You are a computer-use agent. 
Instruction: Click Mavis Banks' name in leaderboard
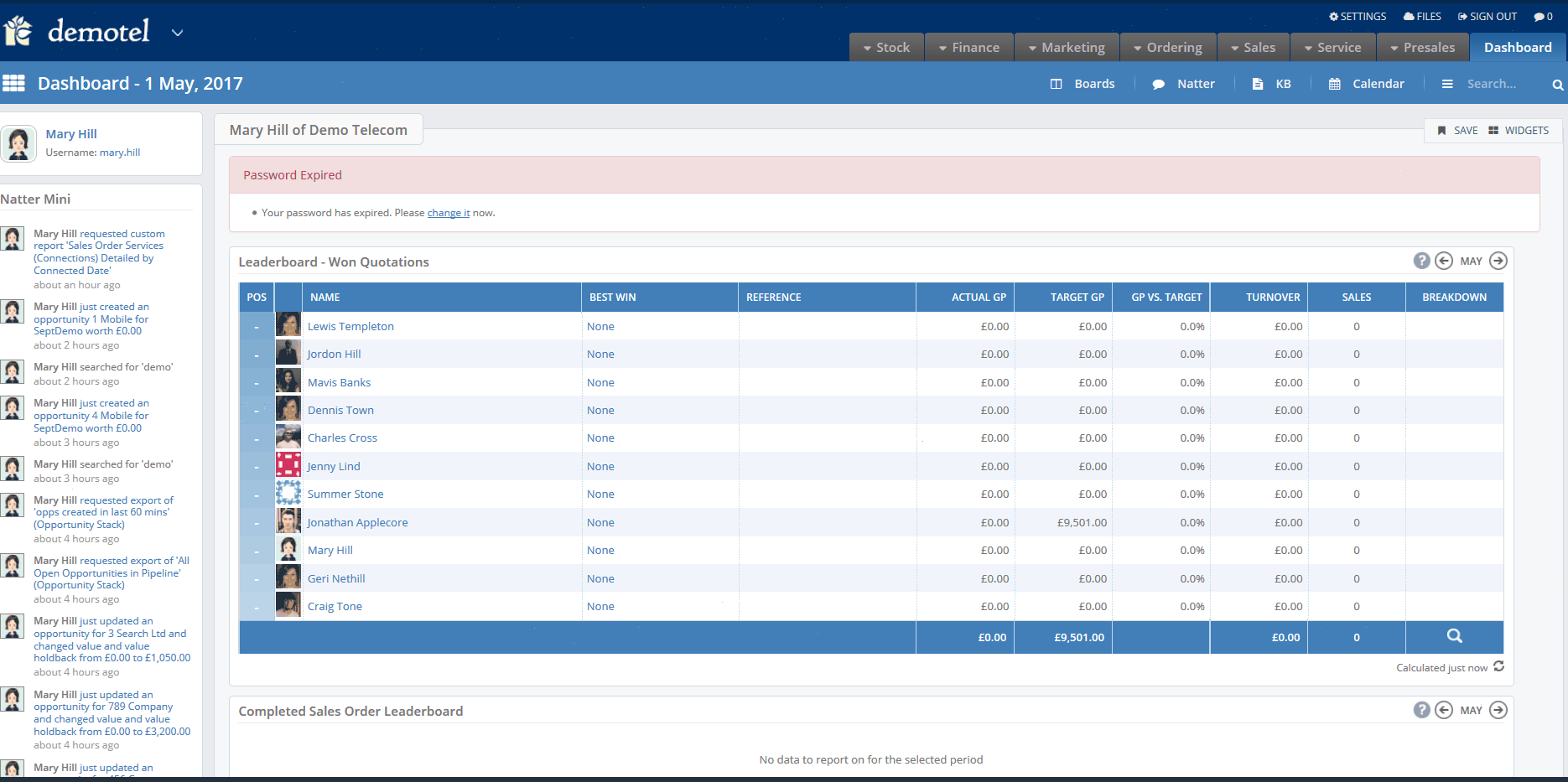click(x=339, y=383)
